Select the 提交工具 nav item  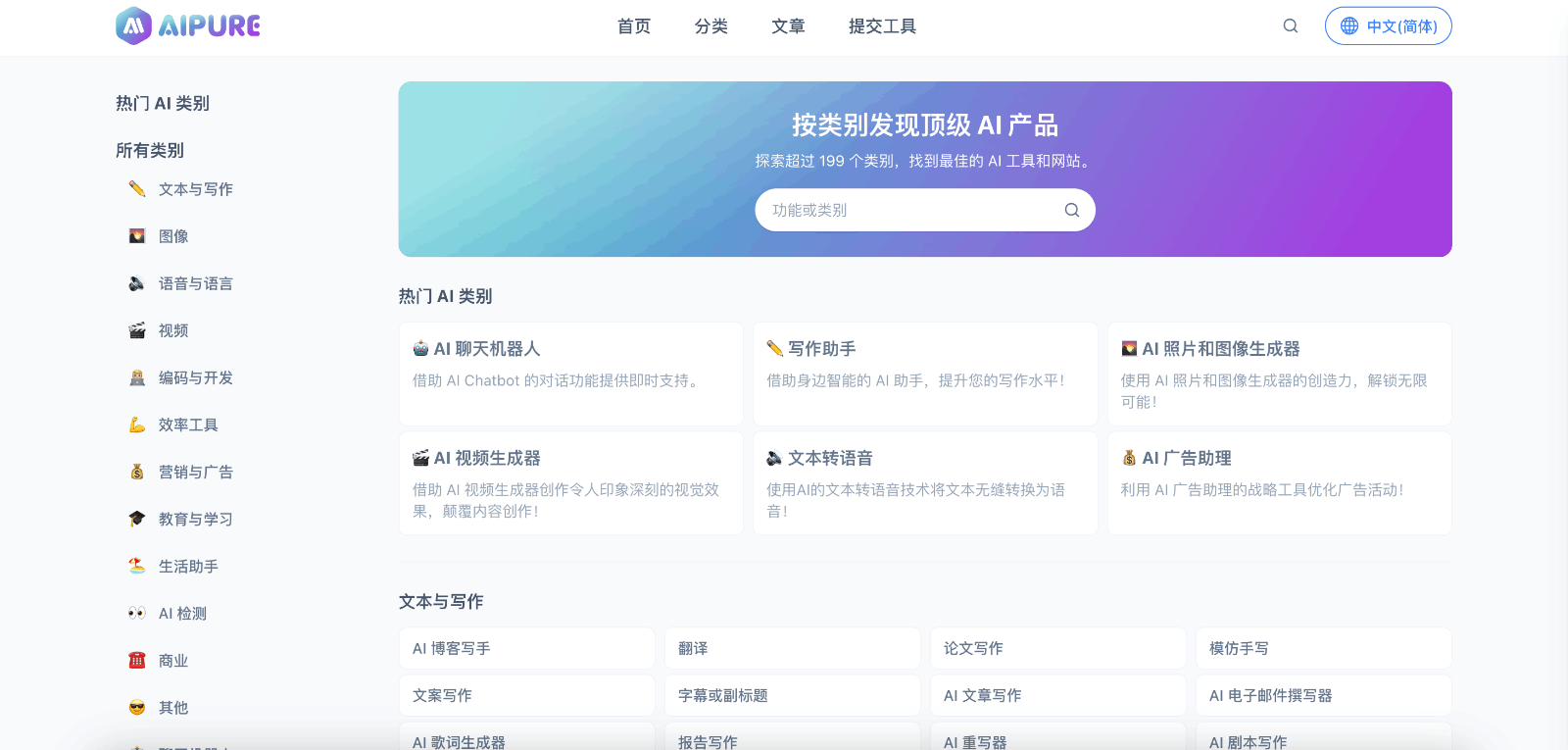click(882, 26)
